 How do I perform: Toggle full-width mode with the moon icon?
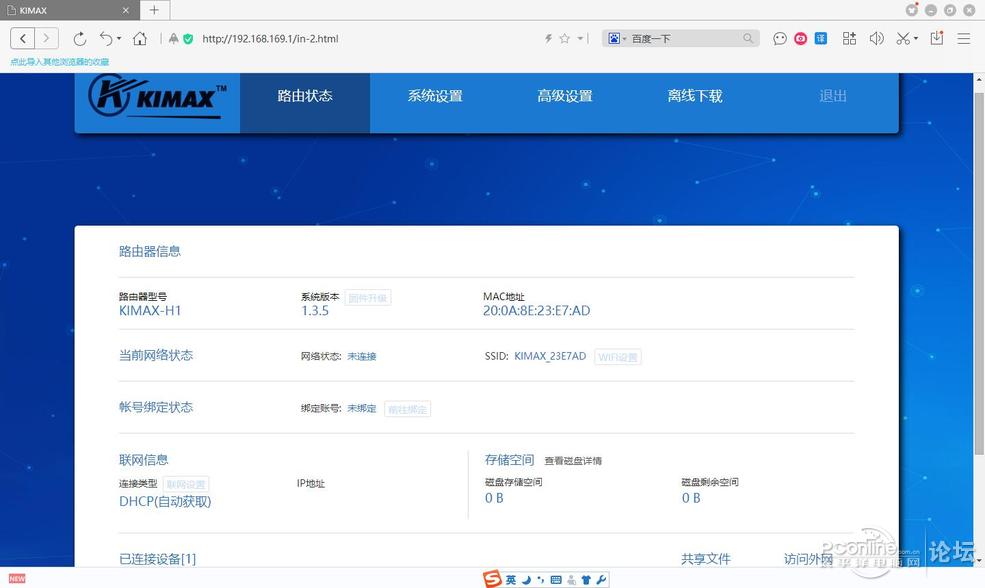tap(526, 579)
